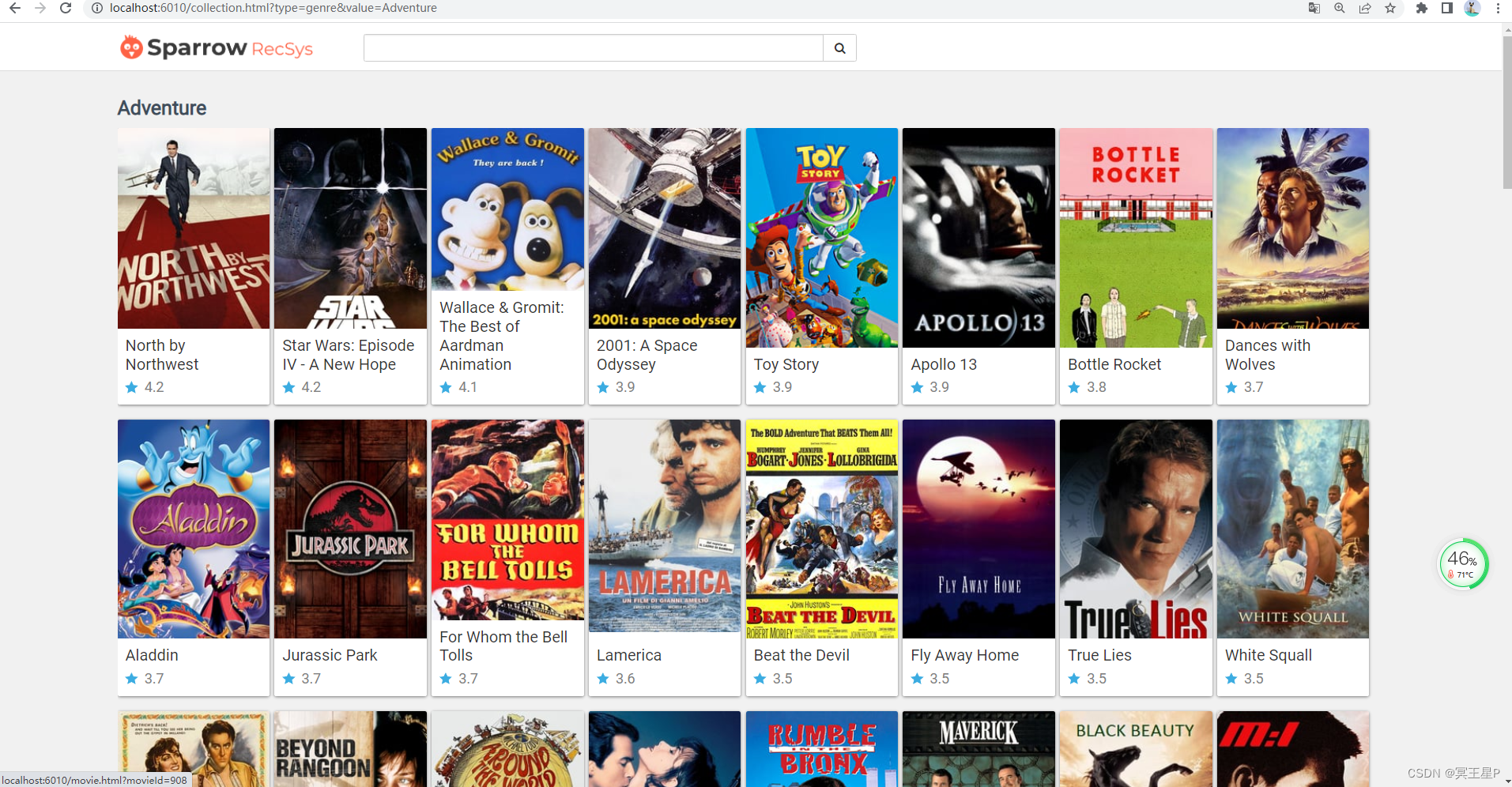Open the extensions puzzle icon
Viewport: 1512px width, 787px height.
pyautogui.click(x=1422, y=8)
